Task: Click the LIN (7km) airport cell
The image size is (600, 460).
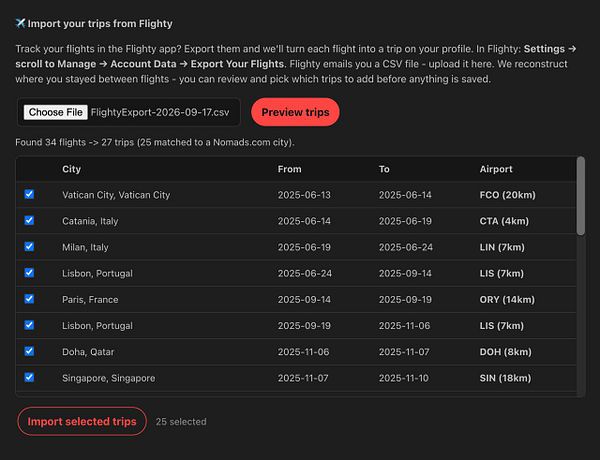Action: click(502, 247)
